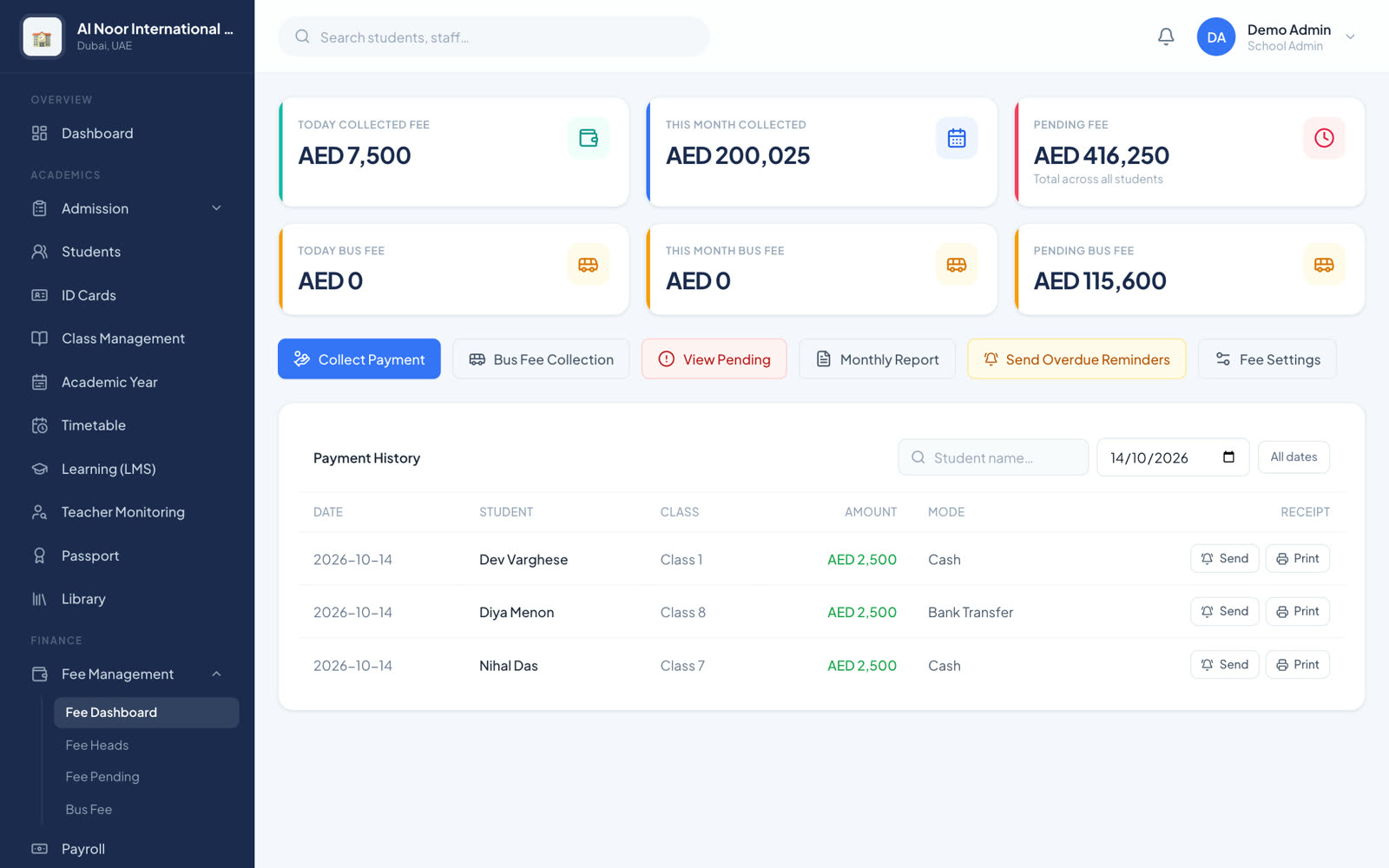The image size is (1389, 868).
Task: Open Bus Fee Collection
Action: 541,359
